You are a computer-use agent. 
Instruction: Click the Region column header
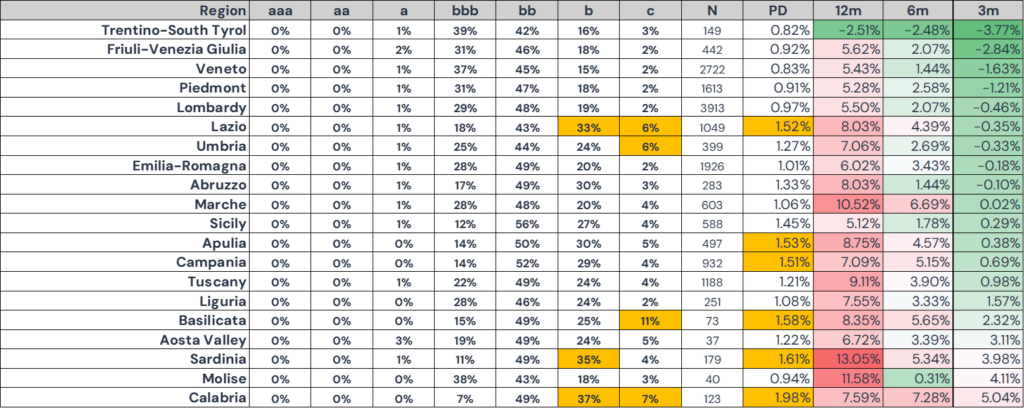coord(125,10)
